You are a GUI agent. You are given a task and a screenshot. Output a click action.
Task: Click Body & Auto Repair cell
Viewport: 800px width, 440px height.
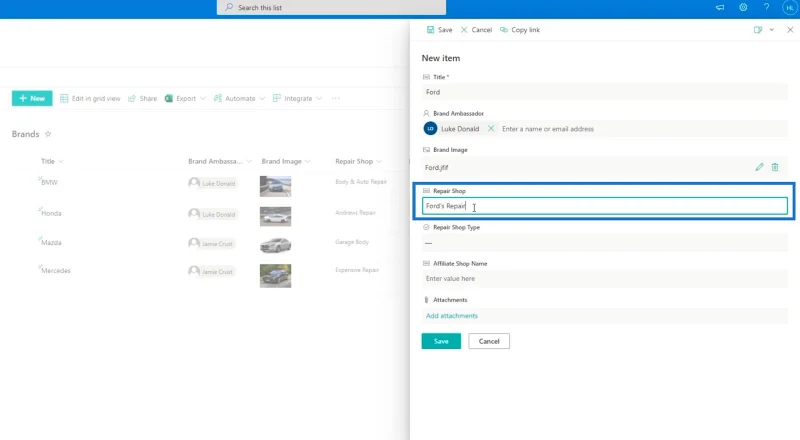click(x=361, y=182)
